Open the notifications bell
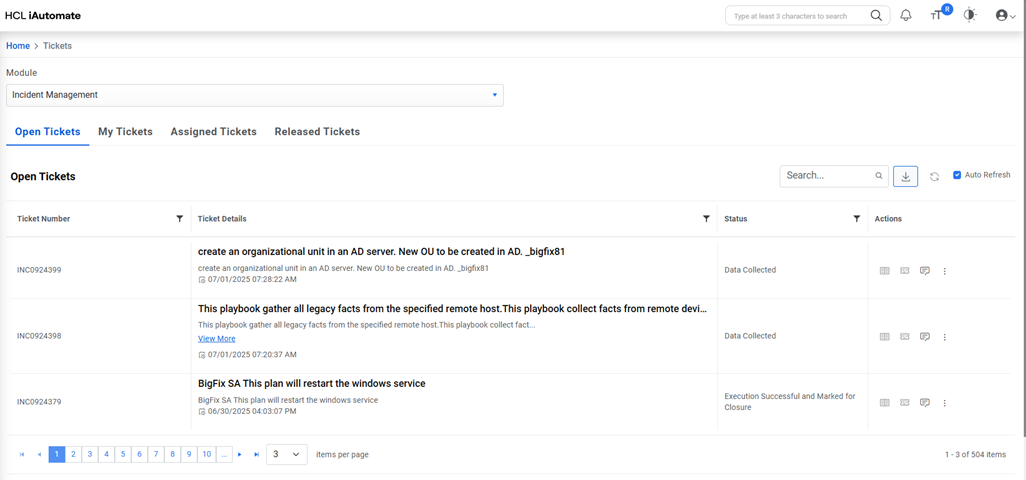This screenshot has height=480, width=1026. coord(906,16)
